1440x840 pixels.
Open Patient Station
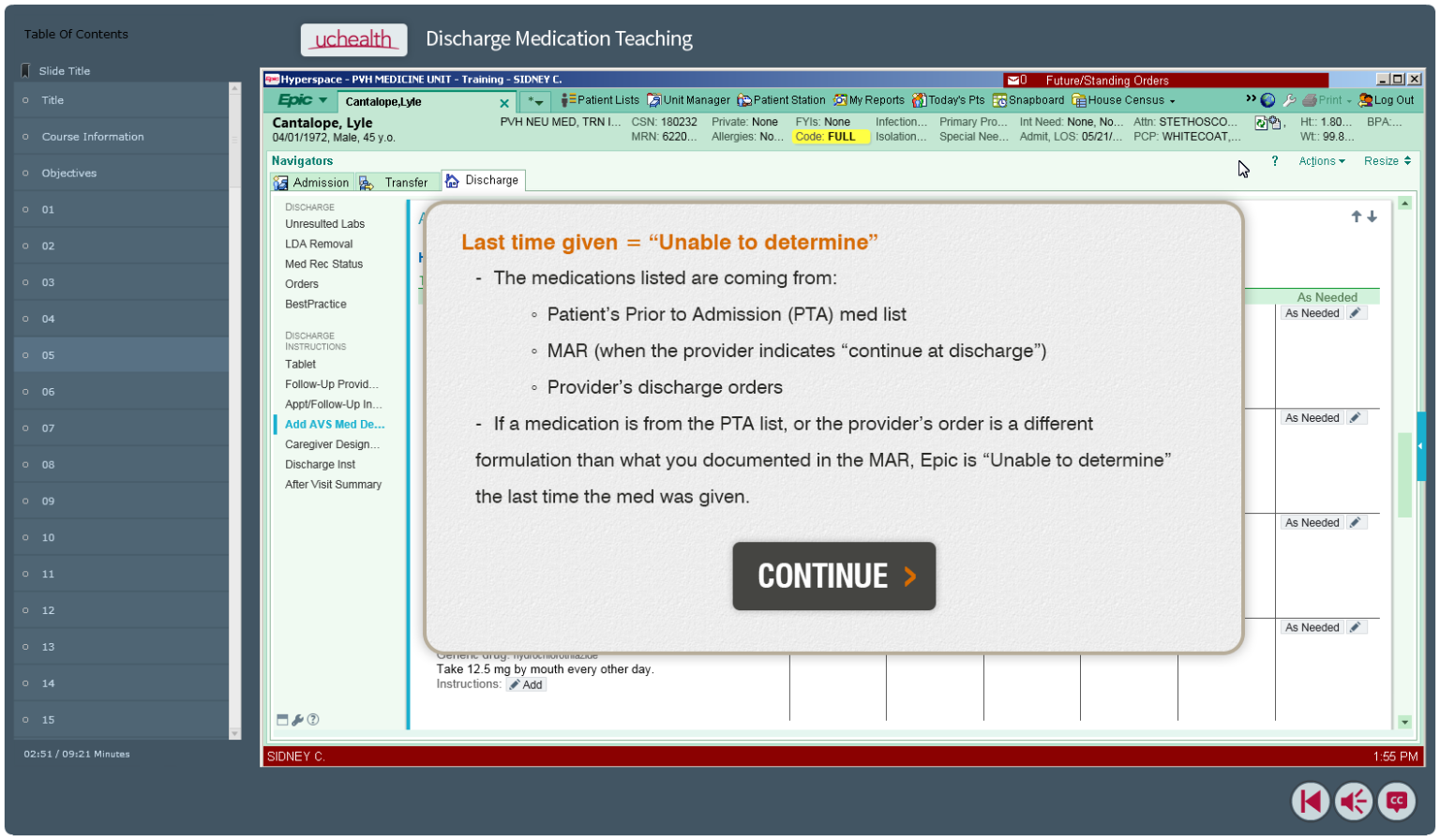click(x=781, y=100)
